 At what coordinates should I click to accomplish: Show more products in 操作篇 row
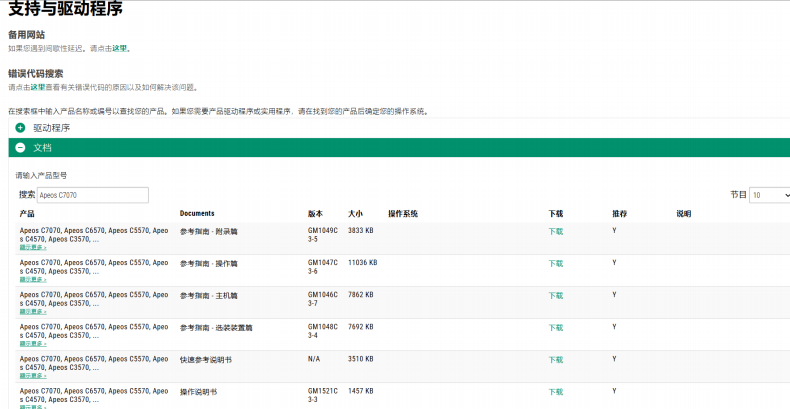[33, 280]
